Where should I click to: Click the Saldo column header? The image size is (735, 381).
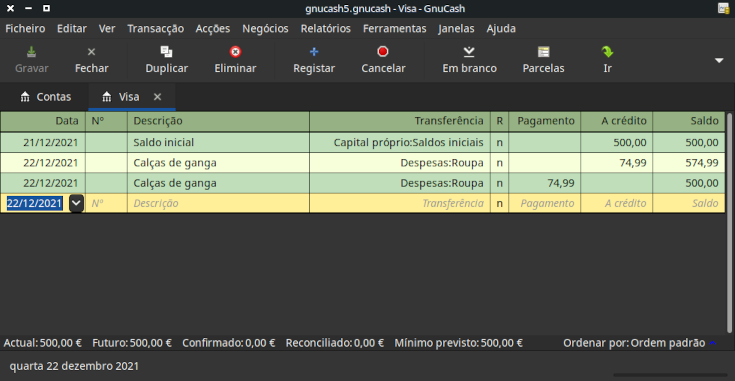[689, 121]
